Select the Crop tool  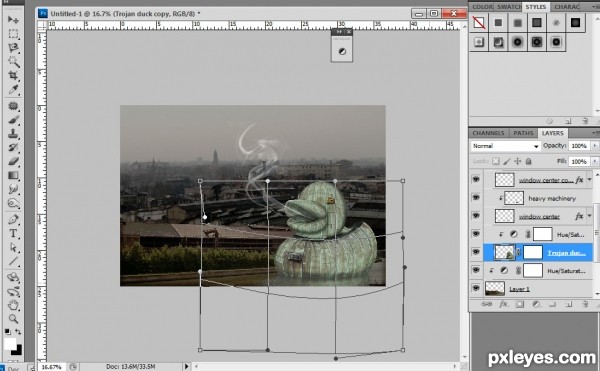[13, 75]
